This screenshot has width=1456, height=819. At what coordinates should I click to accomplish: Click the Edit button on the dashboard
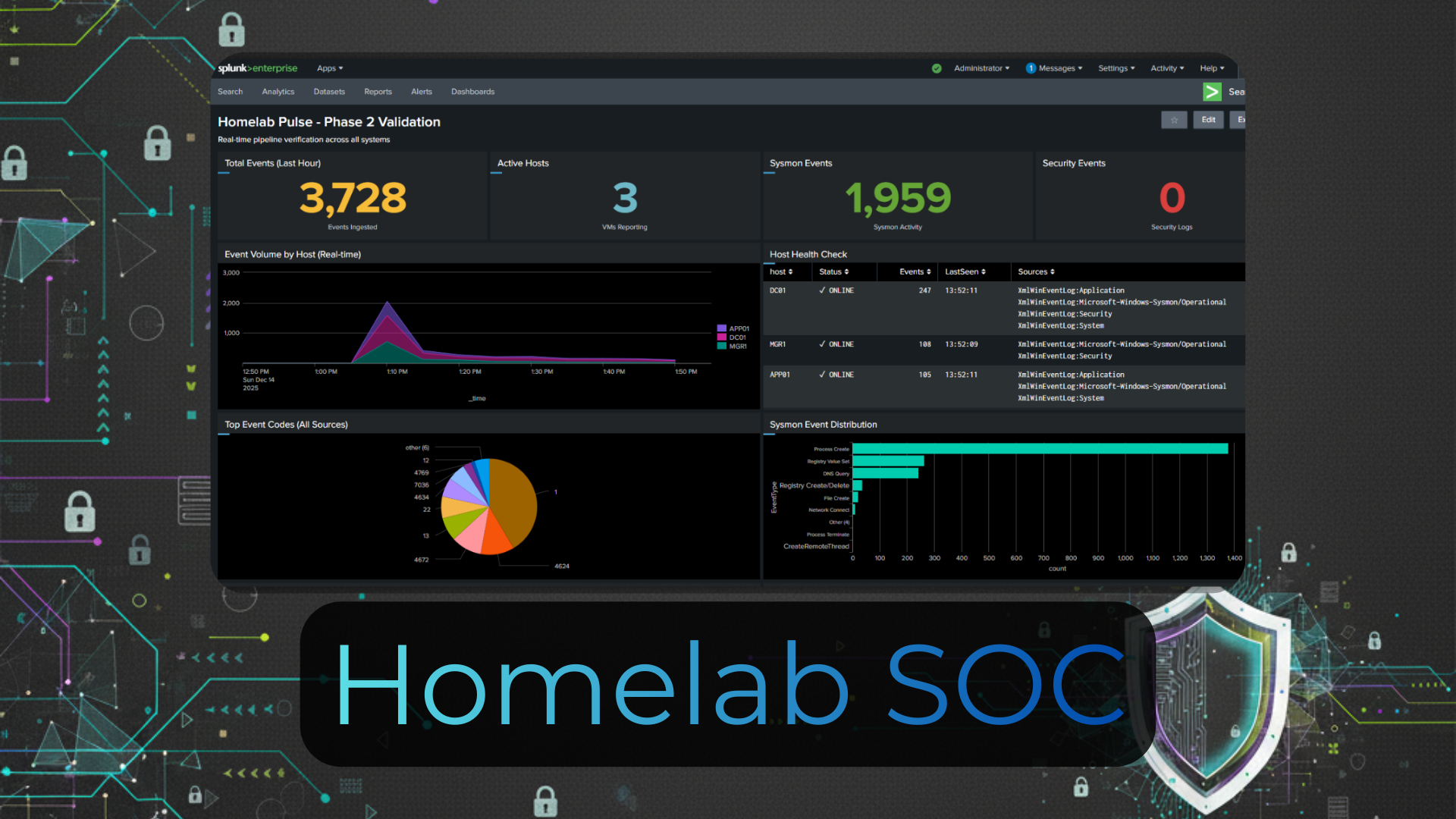tap(1208, 120)
